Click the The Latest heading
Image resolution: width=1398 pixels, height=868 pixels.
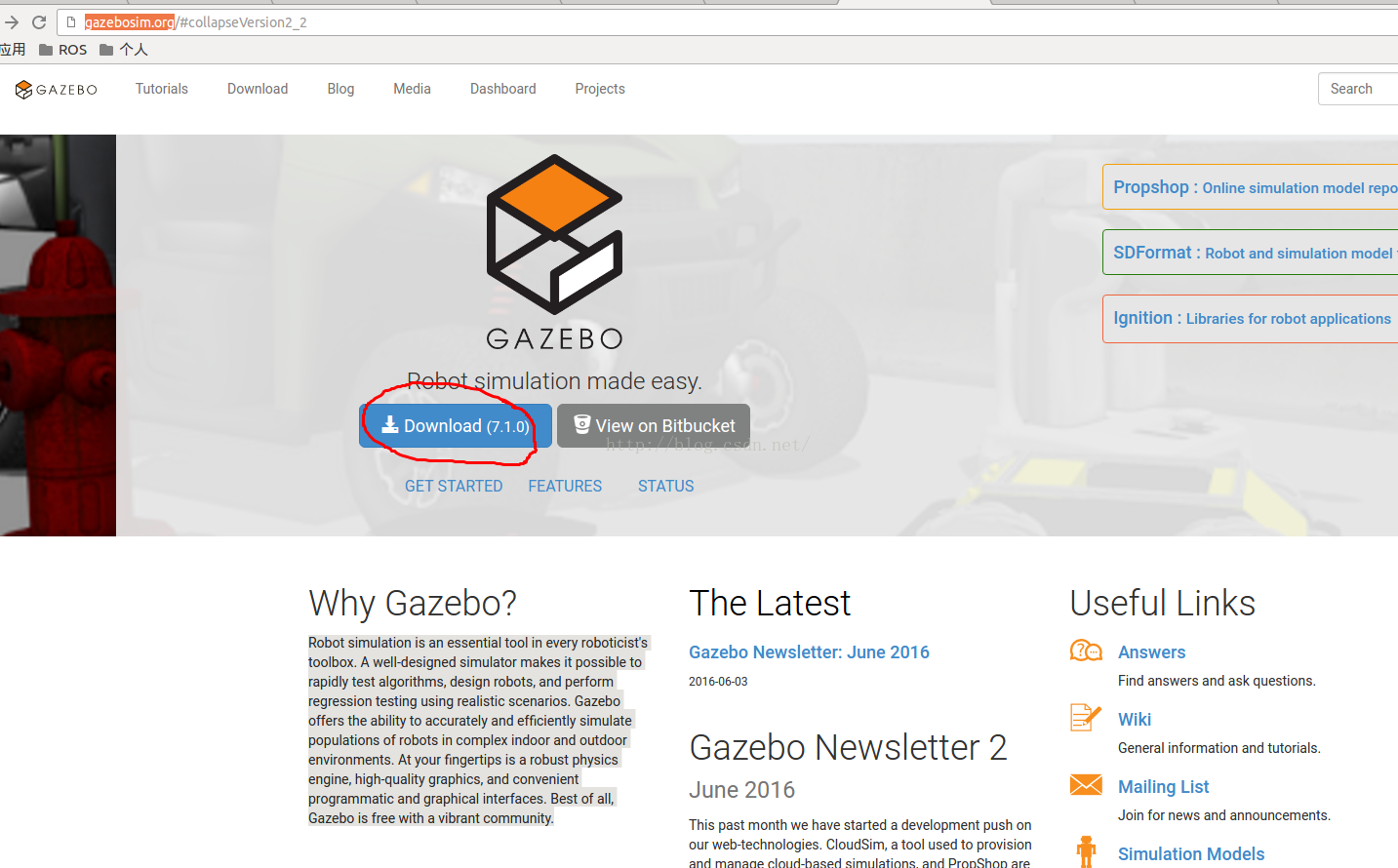click(x=770, y=604)
